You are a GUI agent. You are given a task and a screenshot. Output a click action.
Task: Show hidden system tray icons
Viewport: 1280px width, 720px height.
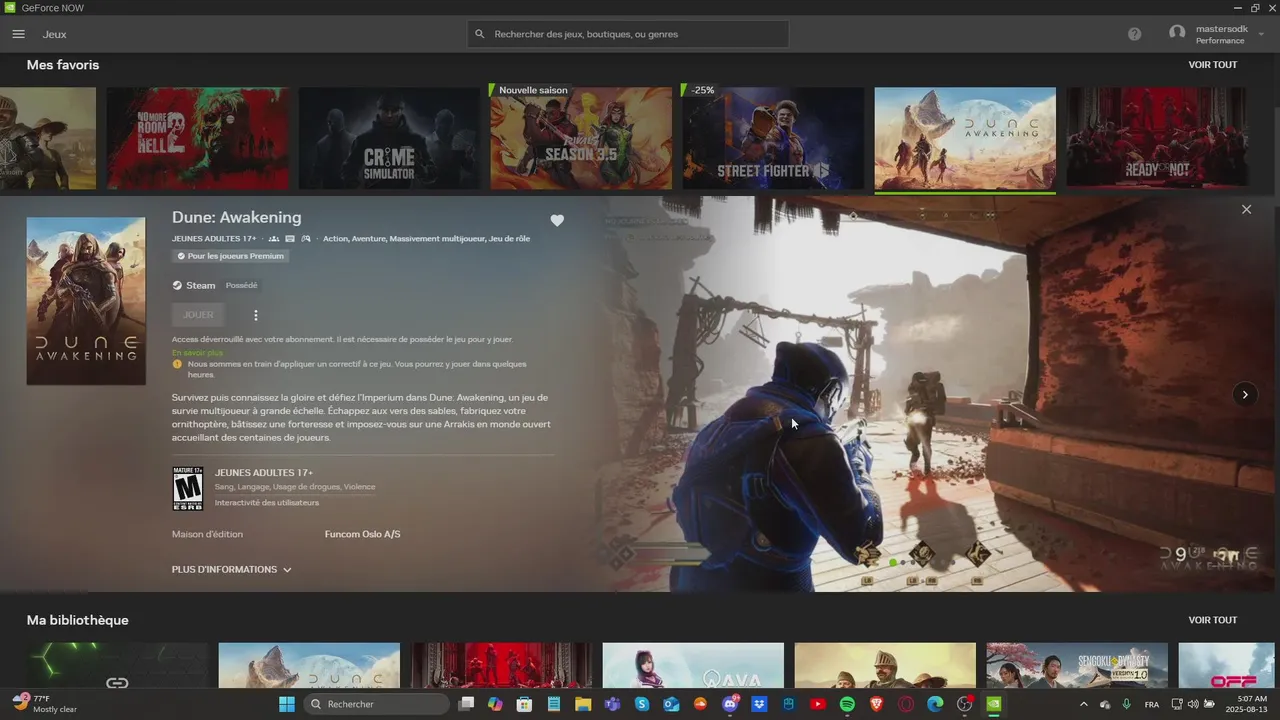[x=1083, y=704]
